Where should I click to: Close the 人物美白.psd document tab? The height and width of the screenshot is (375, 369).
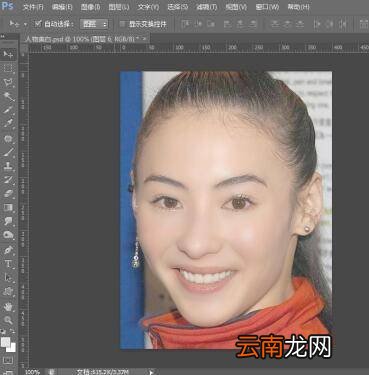(145, 39)
